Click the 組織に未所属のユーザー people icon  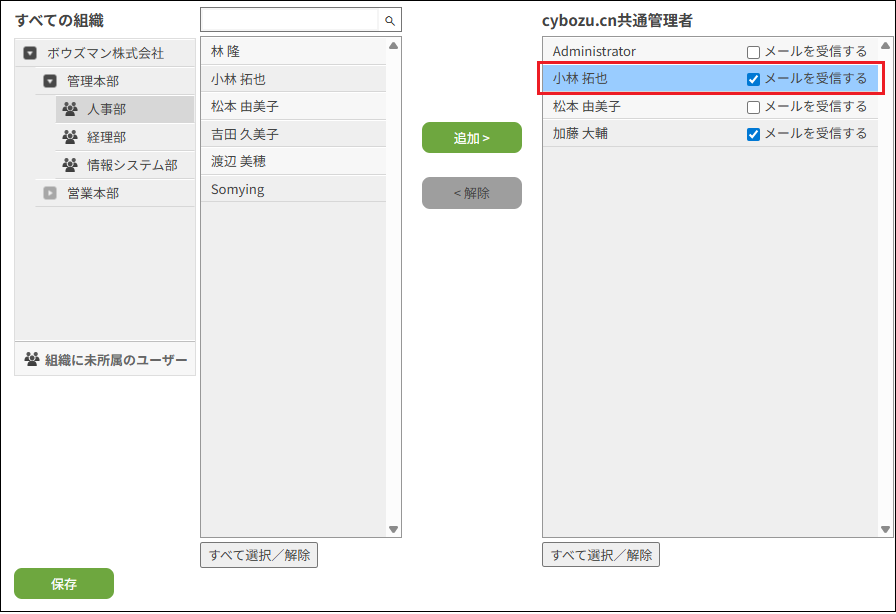[x=32, y=359]
